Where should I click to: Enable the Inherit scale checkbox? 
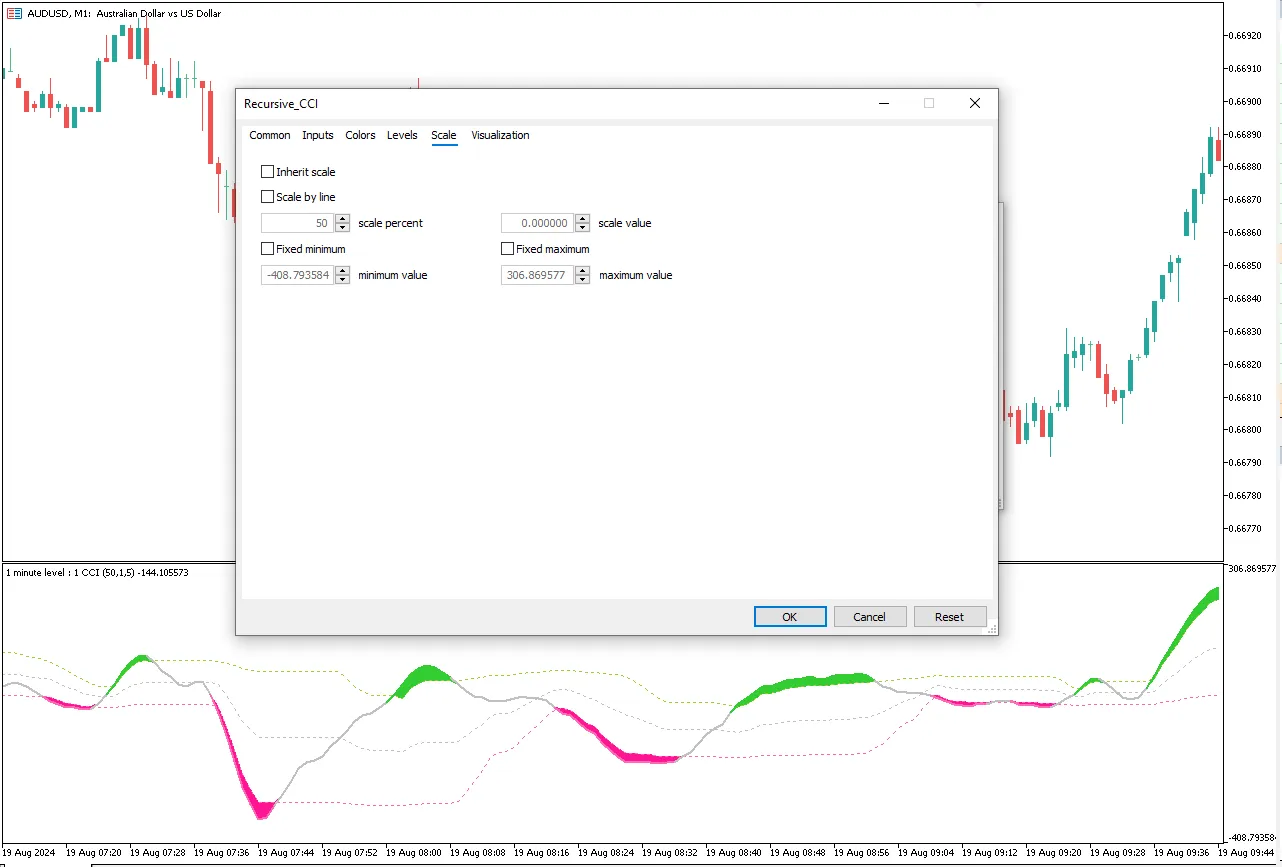point(267,172)
